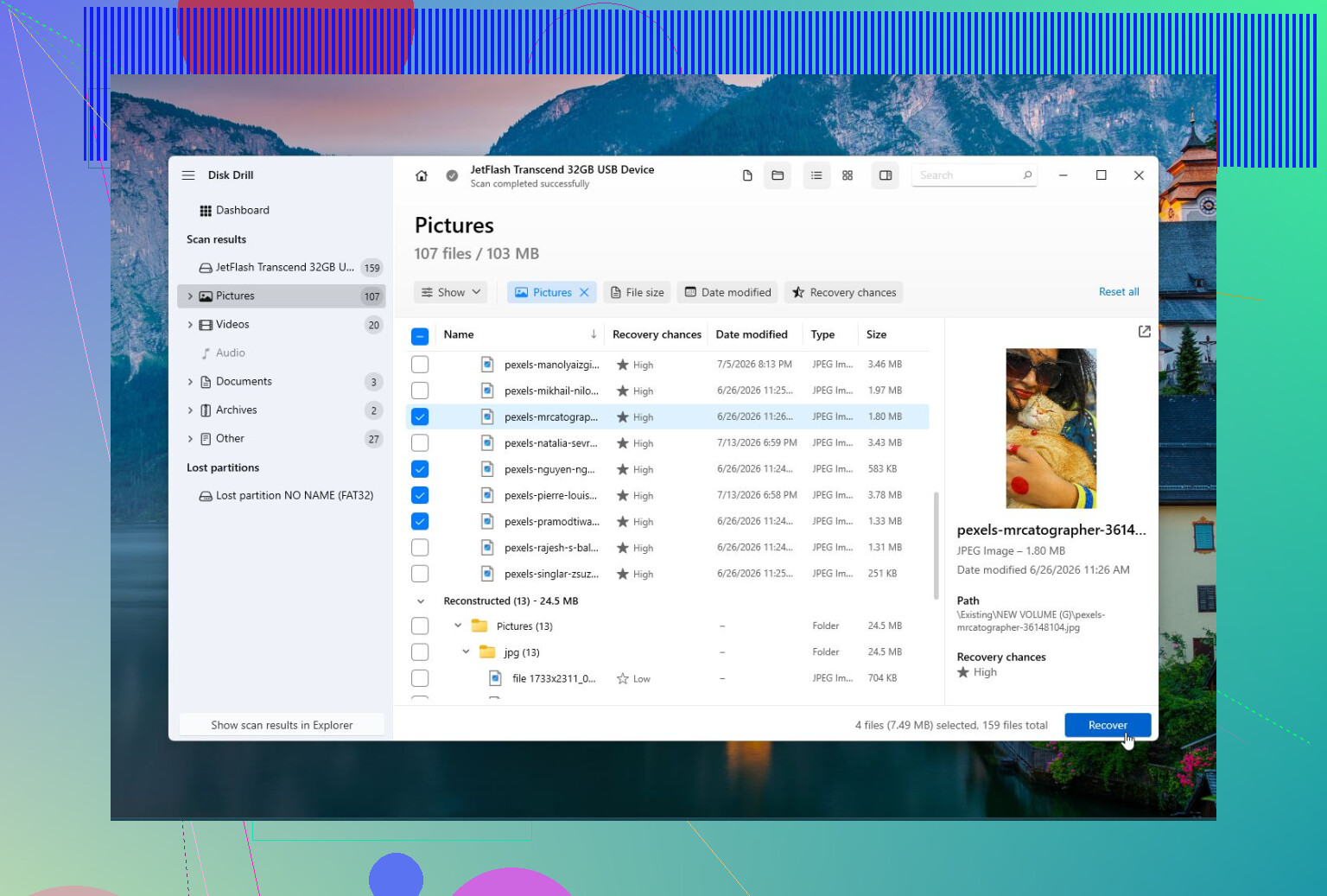
Task: Click the file icon of pexels-manolyaizgi
Action: (x=487, y=365)
